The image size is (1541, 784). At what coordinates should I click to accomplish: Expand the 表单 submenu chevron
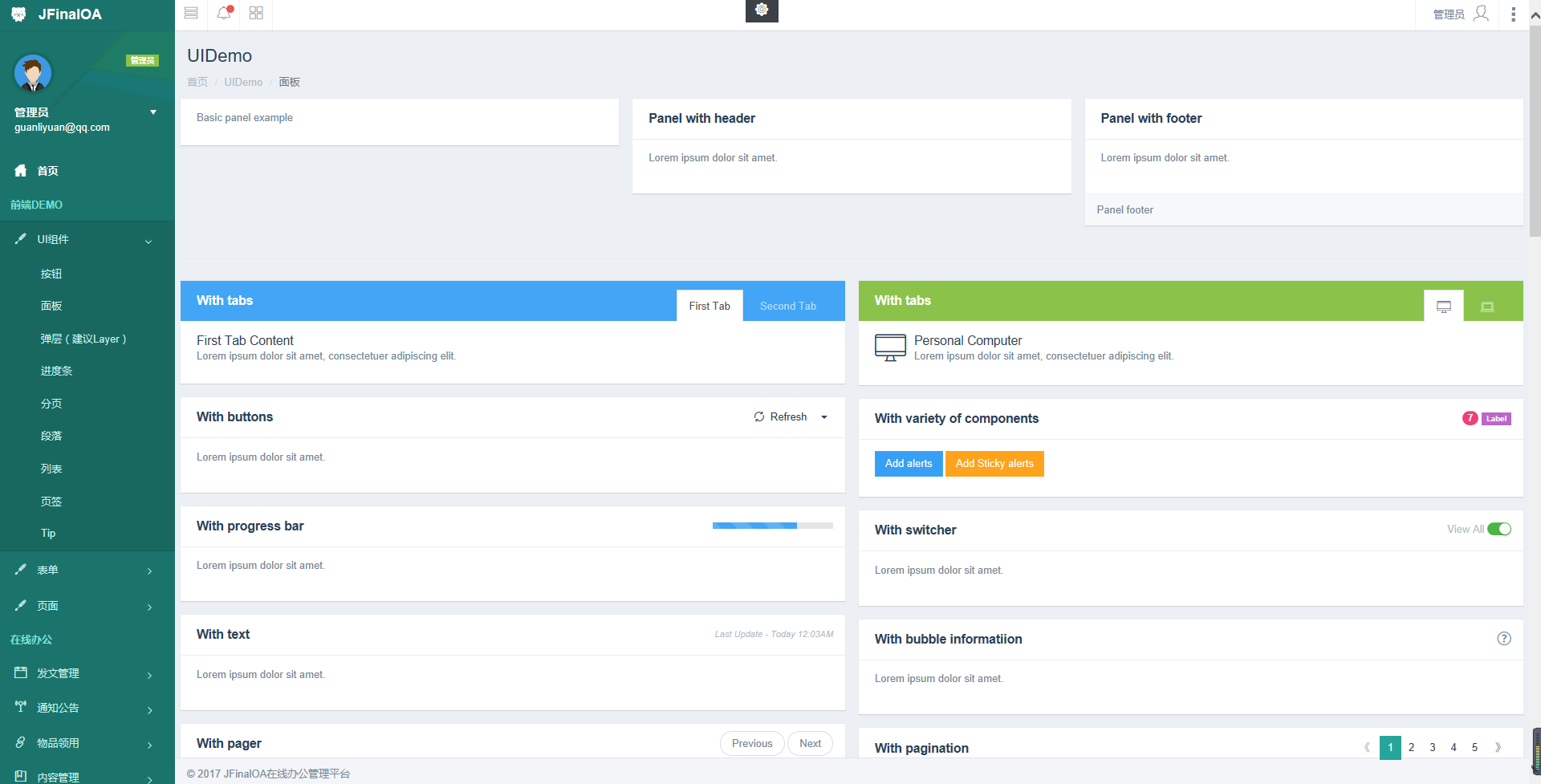(149, 571)
